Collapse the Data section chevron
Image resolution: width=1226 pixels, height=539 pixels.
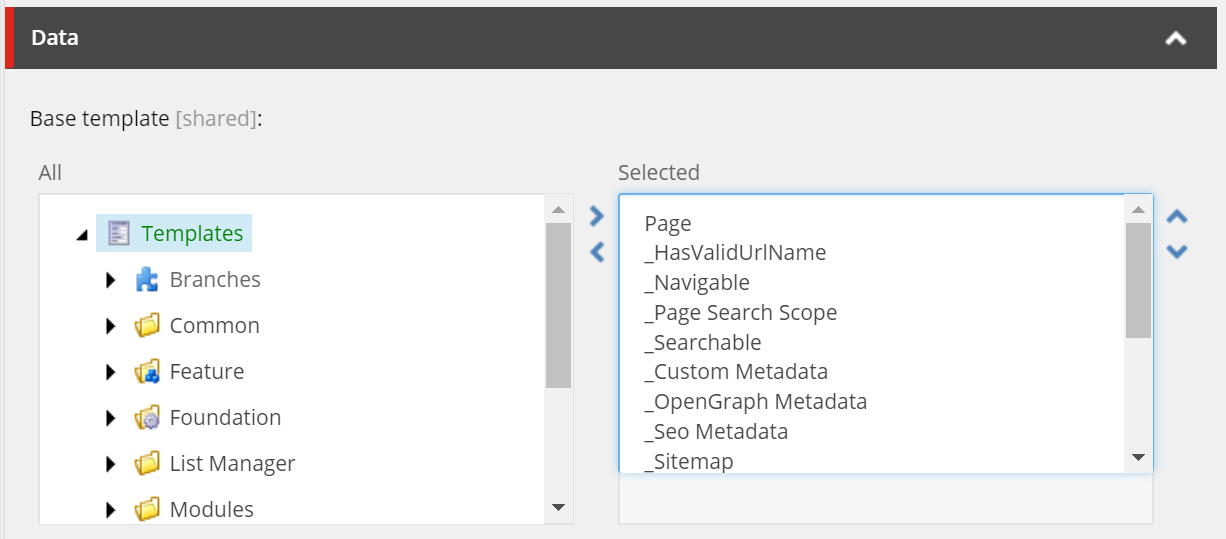pos(1176,39)
